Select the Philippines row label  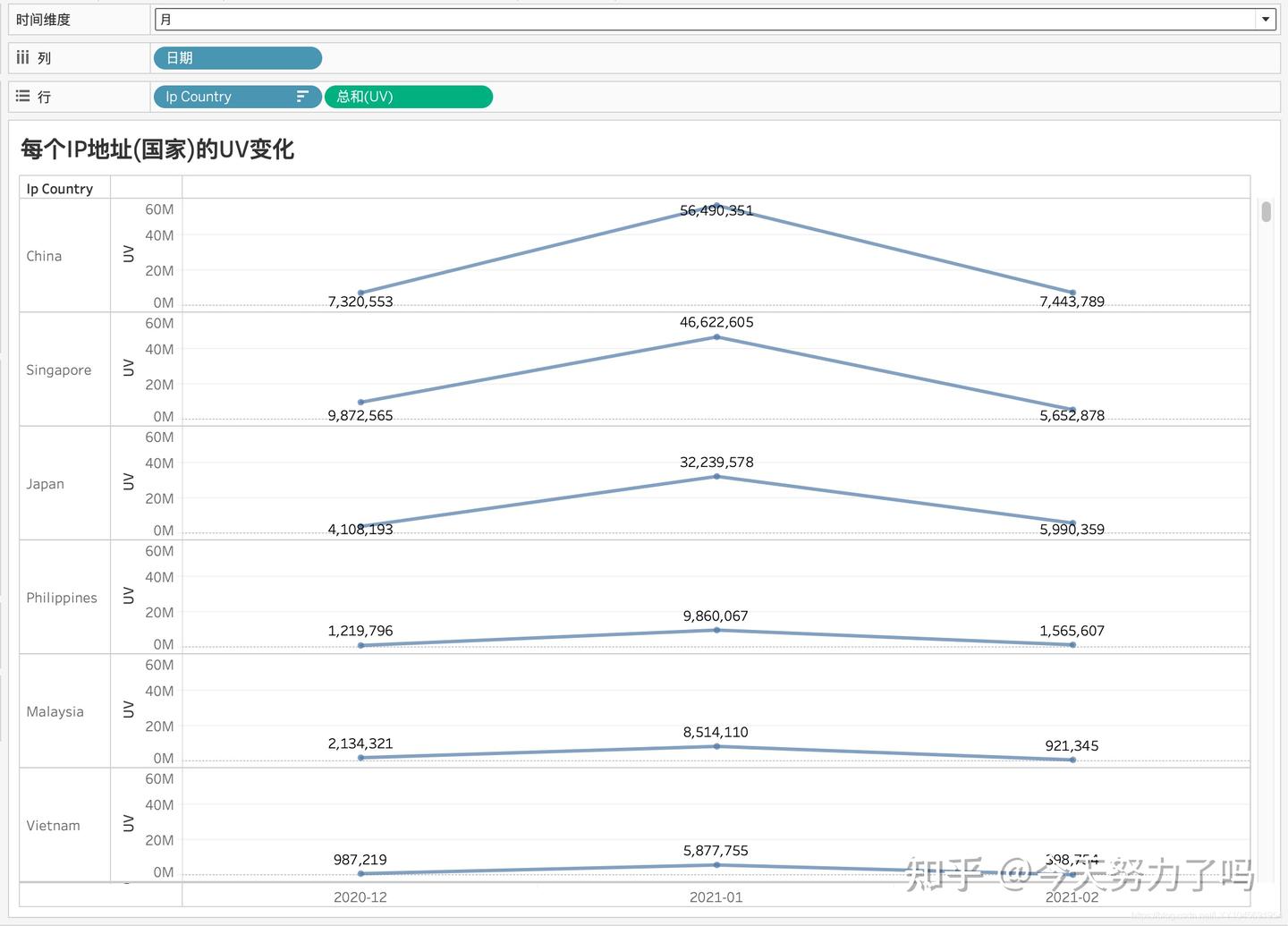click(62, 598)
